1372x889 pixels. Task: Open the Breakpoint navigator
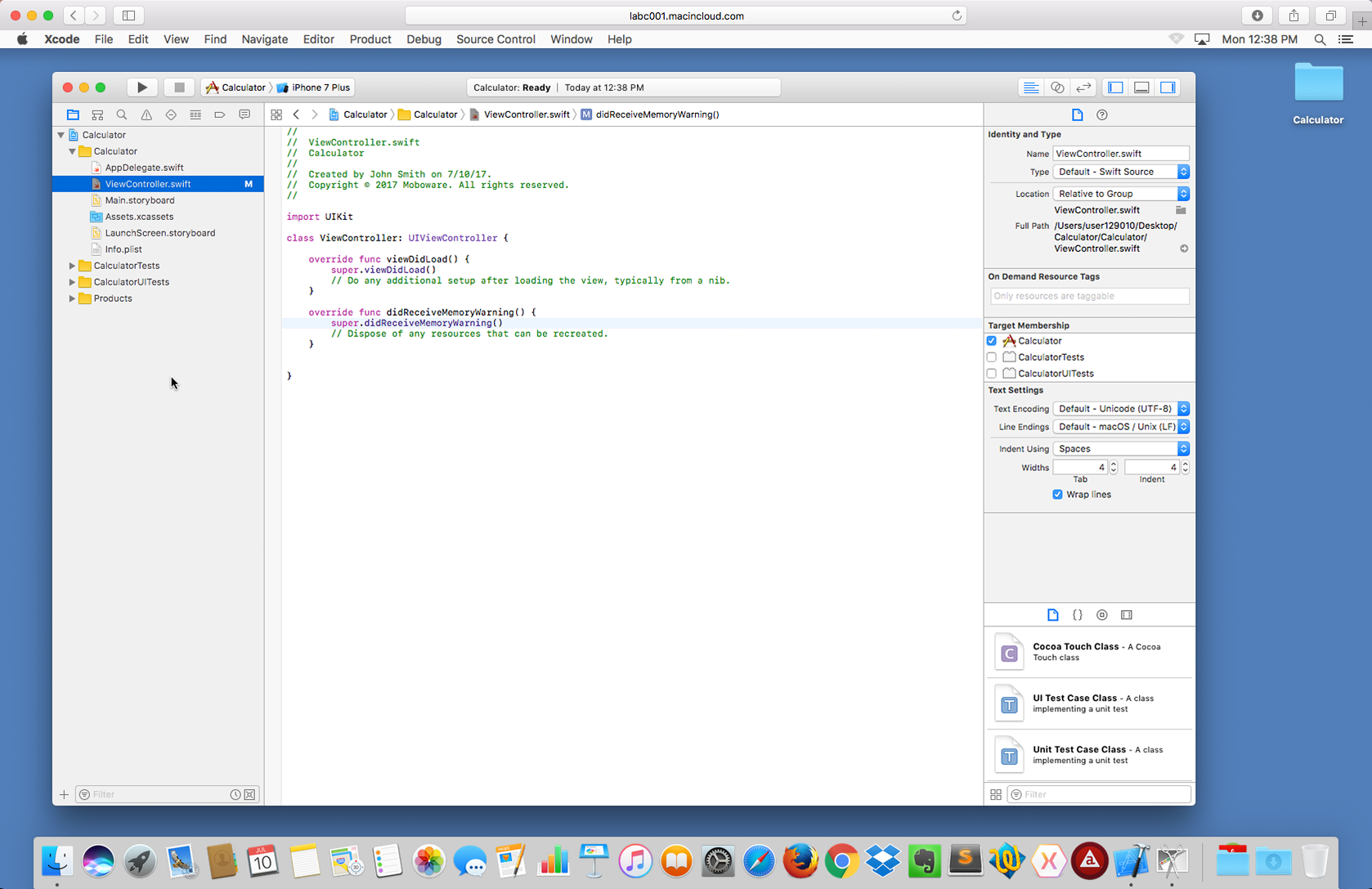tap(220, 115)
